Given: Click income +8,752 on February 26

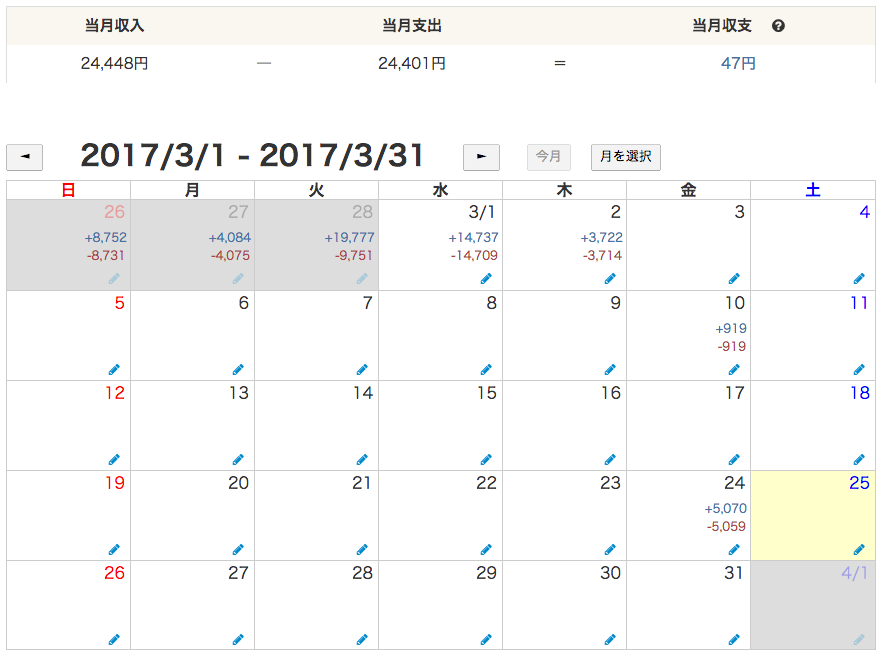Looking at the screenshot, I should (105, 238).
